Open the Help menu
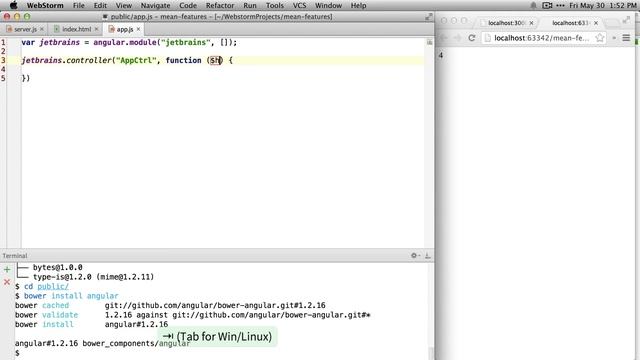This screenshot has height=360, width=640. point(358,6)
